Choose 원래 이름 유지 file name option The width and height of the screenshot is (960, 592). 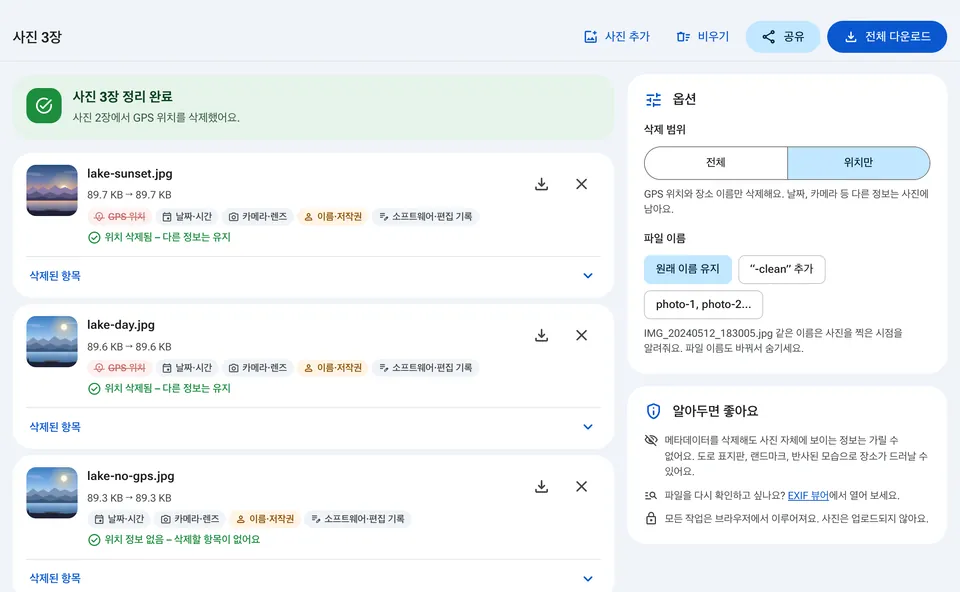(x=688, y=269)
